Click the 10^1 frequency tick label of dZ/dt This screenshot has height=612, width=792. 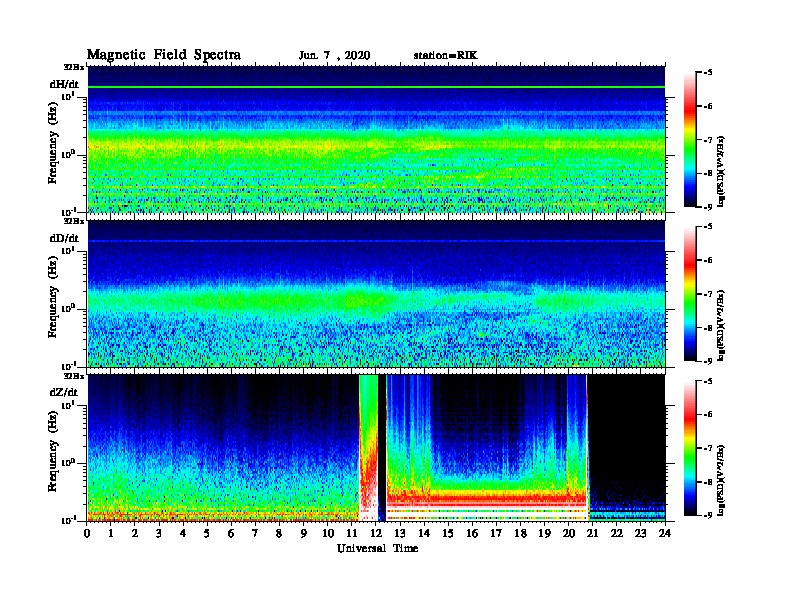coord(68,404)
